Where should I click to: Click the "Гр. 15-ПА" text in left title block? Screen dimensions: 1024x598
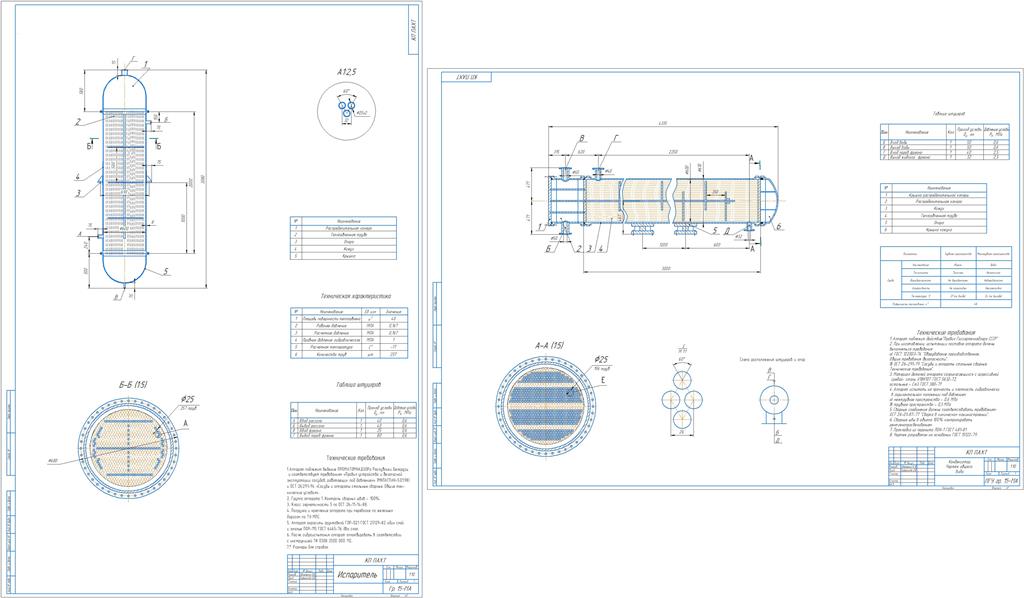[x=400, y=591]
